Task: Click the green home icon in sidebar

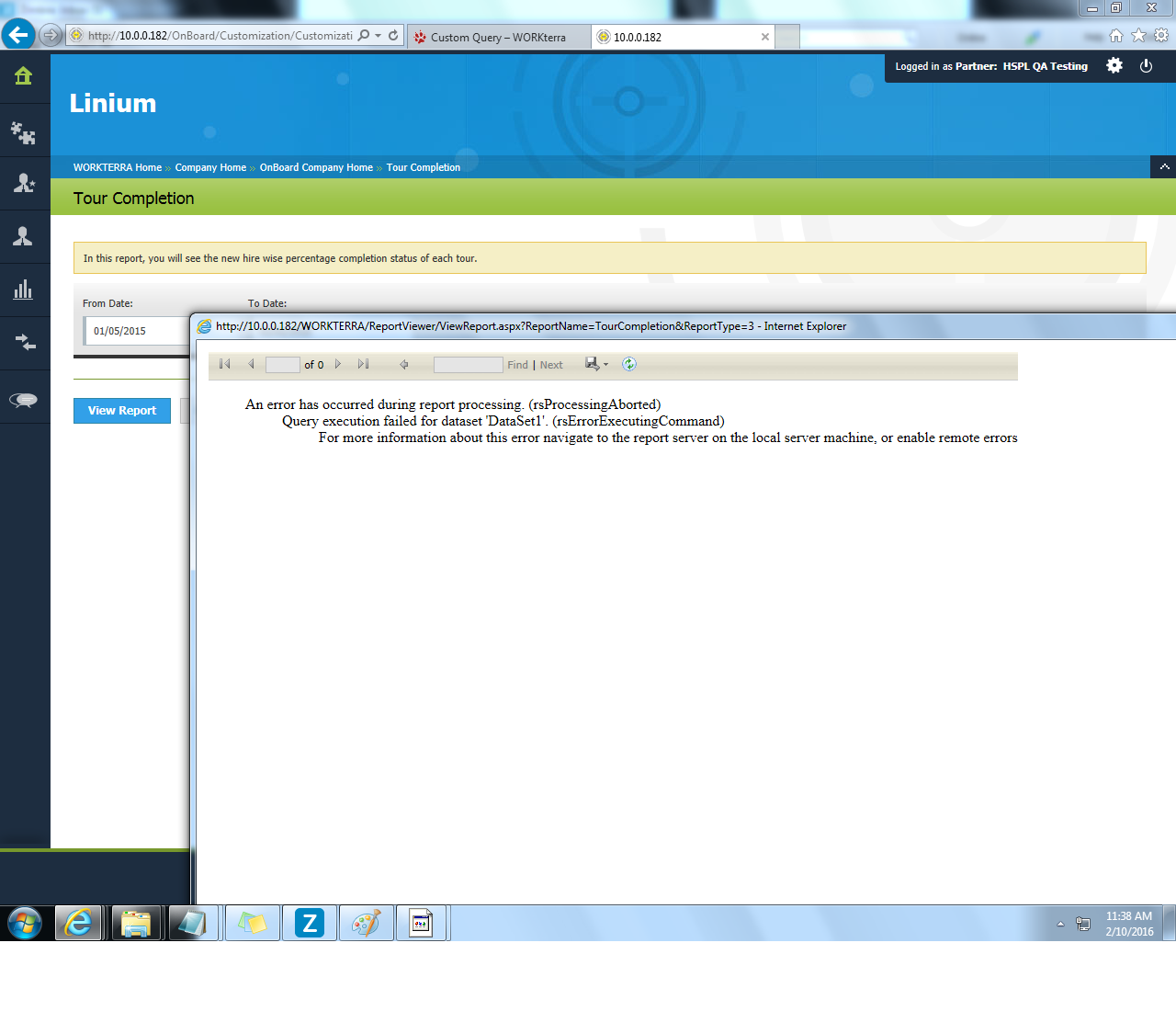Action: pyautogui.click(x=24, y=76)
